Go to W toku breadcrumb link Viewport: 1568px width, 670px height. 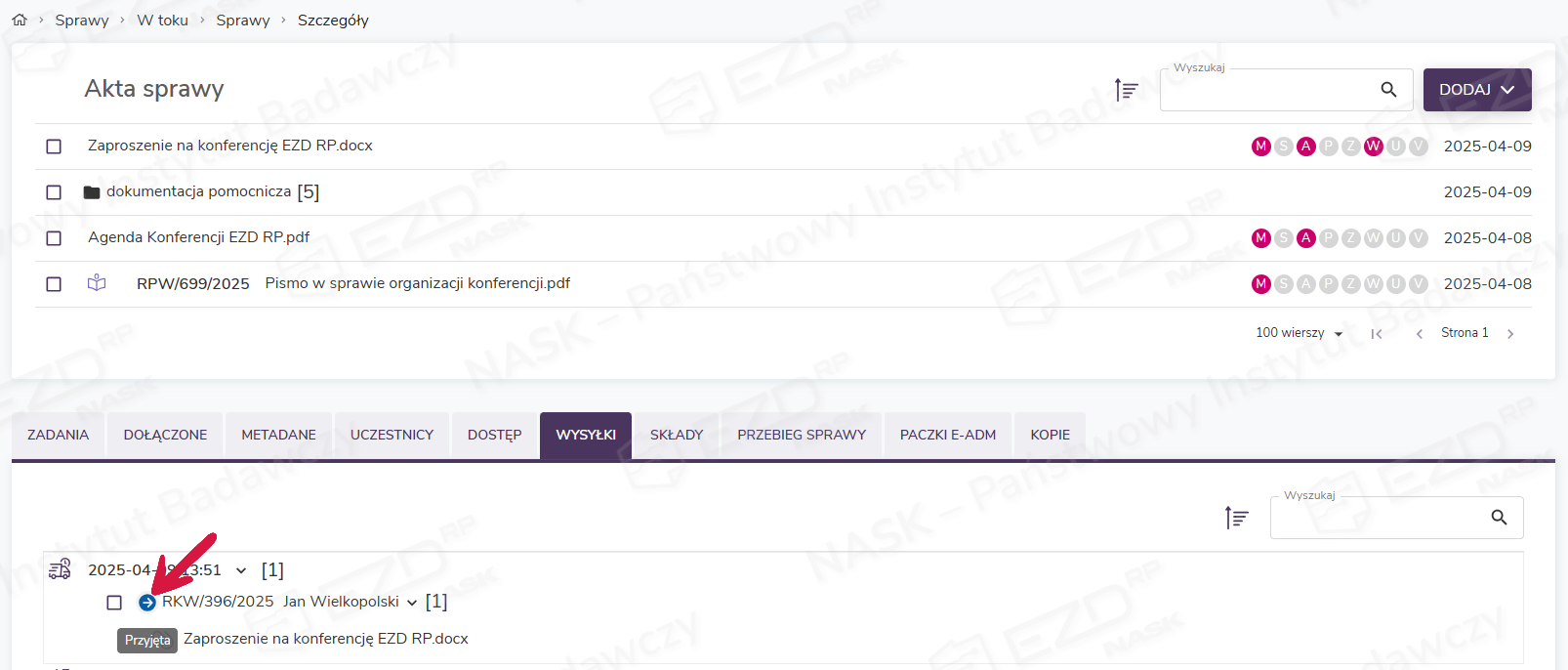pyautogui.click(x=162, y=21)
